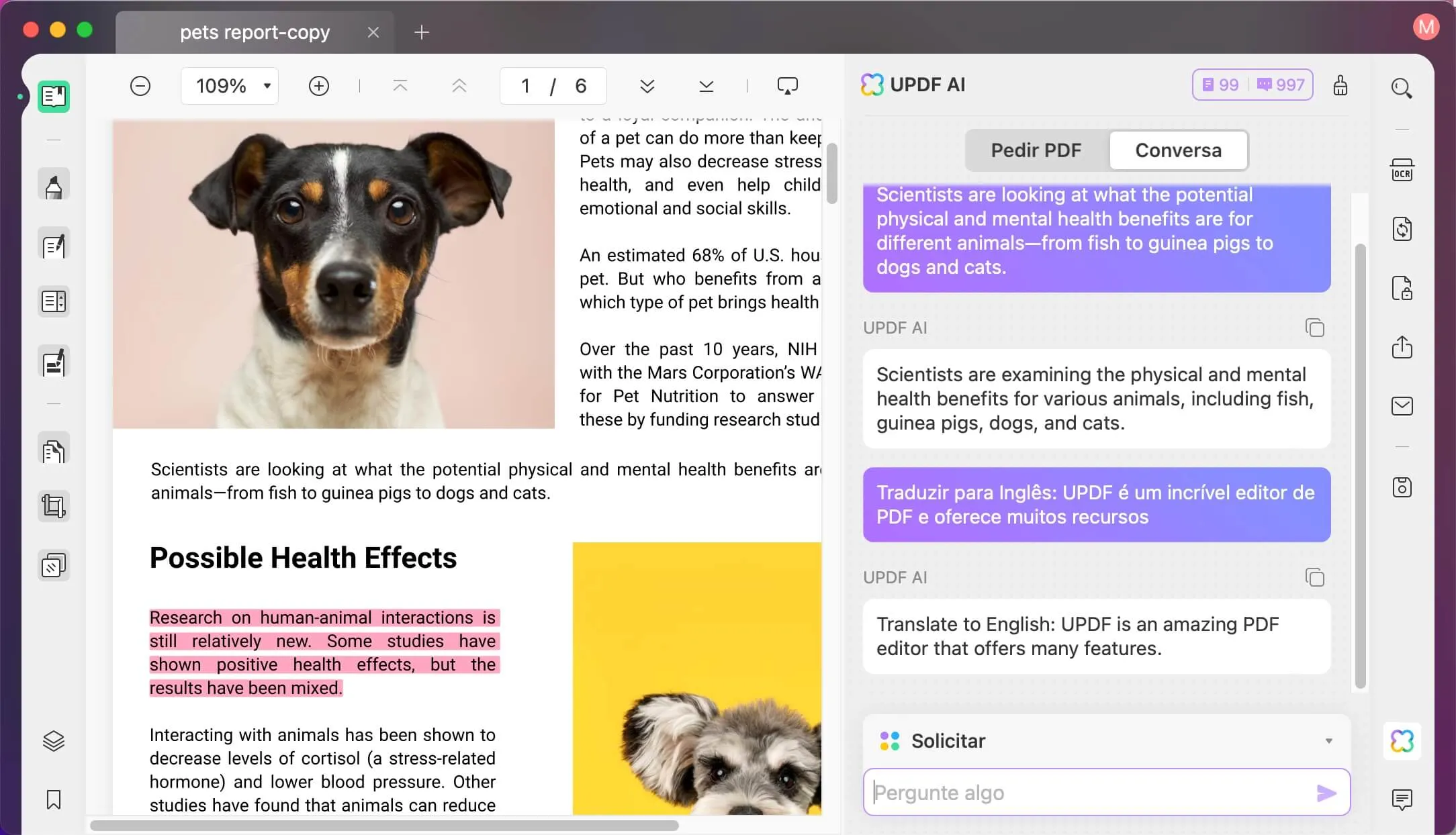Switch to the Pedir PDF tab
The height and width of the screenshot is (835, 1456).
[1036, 150]
